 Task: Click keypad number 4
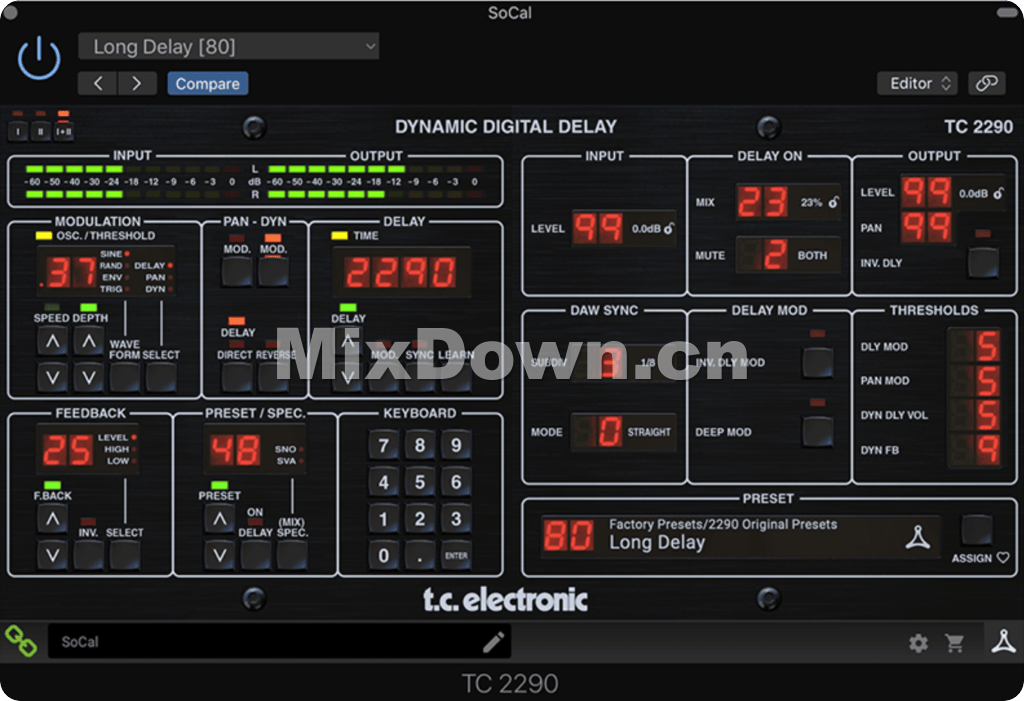point(383,482)
